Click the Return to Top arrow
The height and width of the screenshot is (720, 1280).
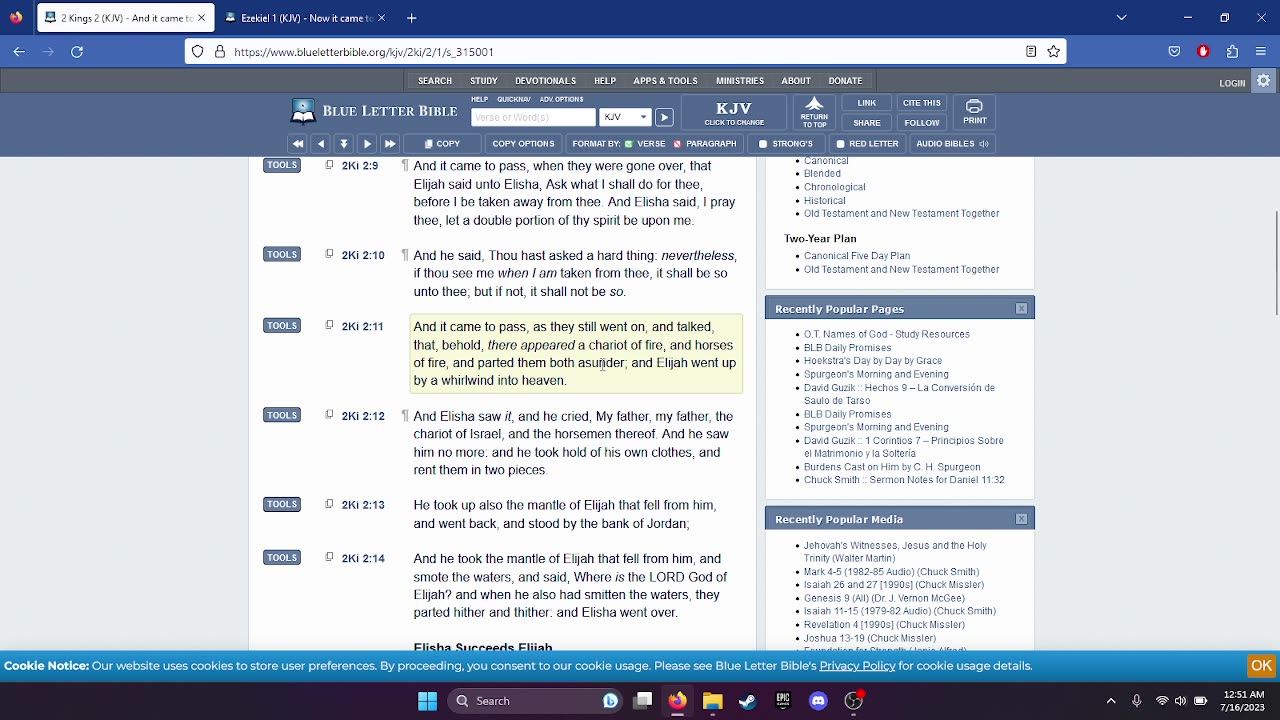[814, 112]
